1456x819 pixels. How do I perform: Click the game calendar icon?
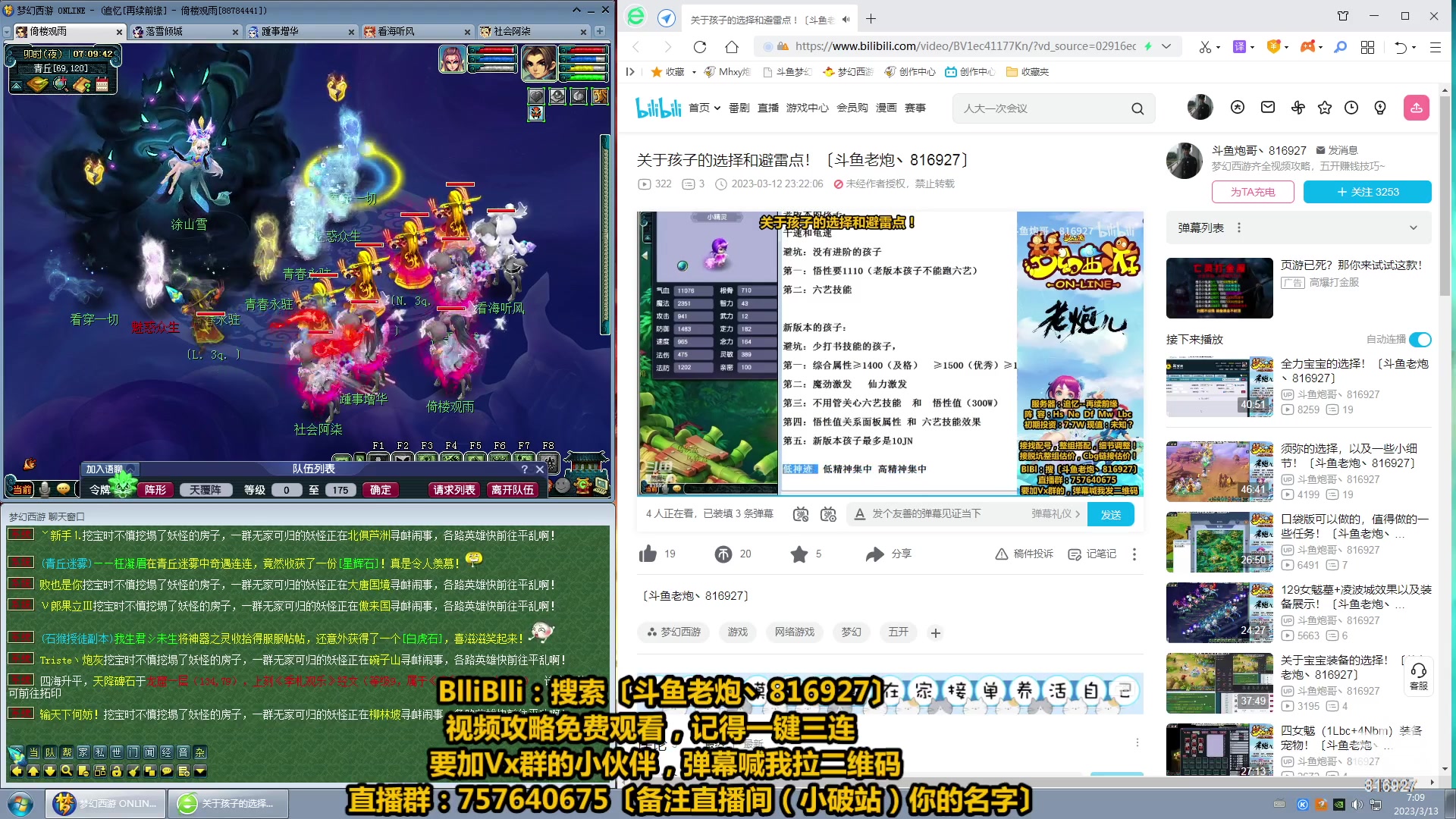102,85
